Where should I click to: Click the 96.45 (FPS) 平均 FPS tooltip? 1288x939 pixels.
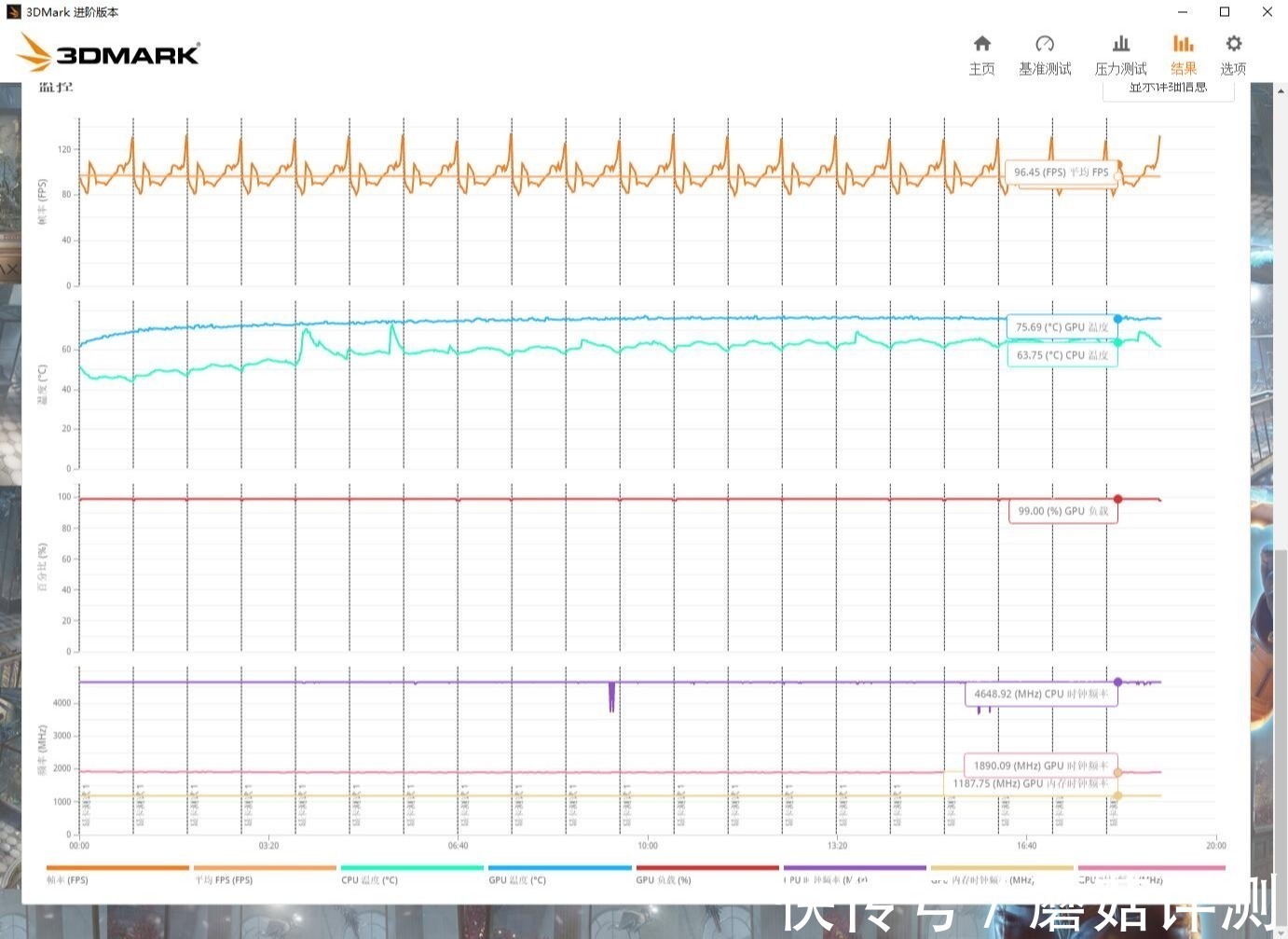tap(1061, 173)
